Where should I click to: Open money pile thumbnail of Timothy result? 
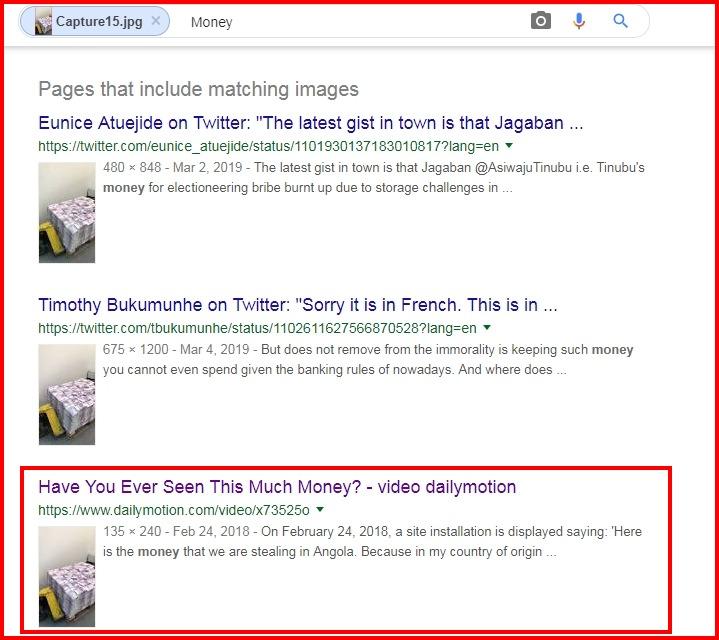[x=67, y=394]
